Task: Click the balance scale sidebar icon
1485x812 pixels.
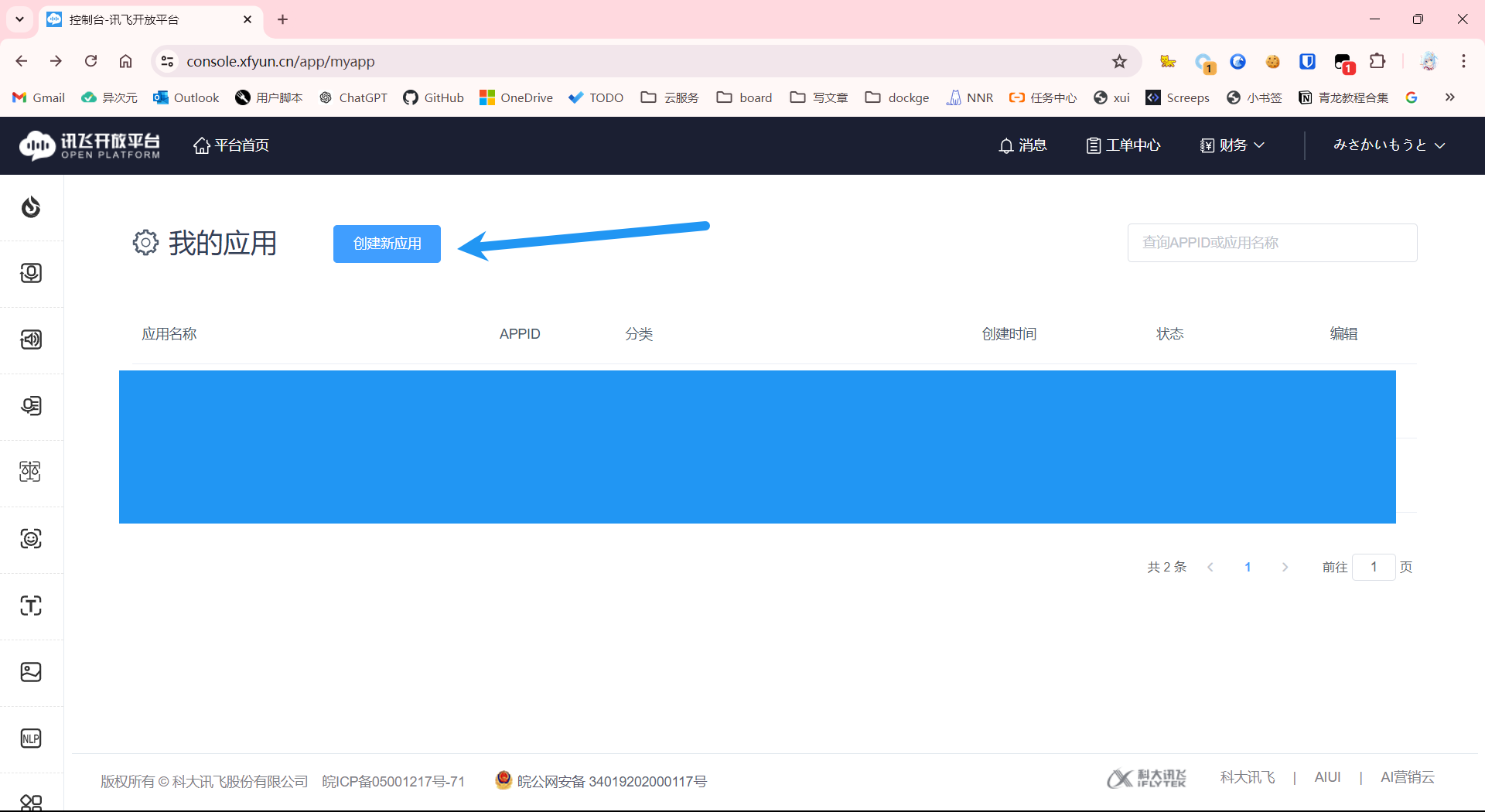Action: (x=31, y=472)
